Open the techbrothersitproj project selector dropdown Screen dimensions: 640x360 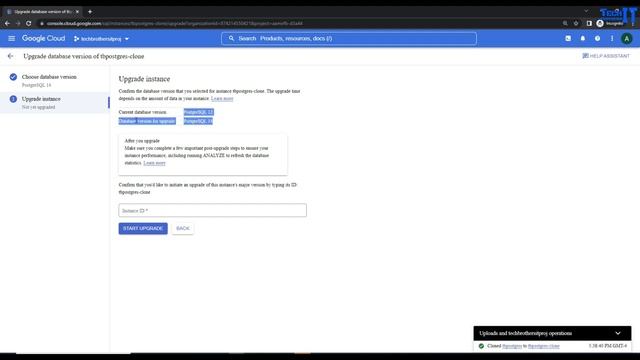point(101,39)
